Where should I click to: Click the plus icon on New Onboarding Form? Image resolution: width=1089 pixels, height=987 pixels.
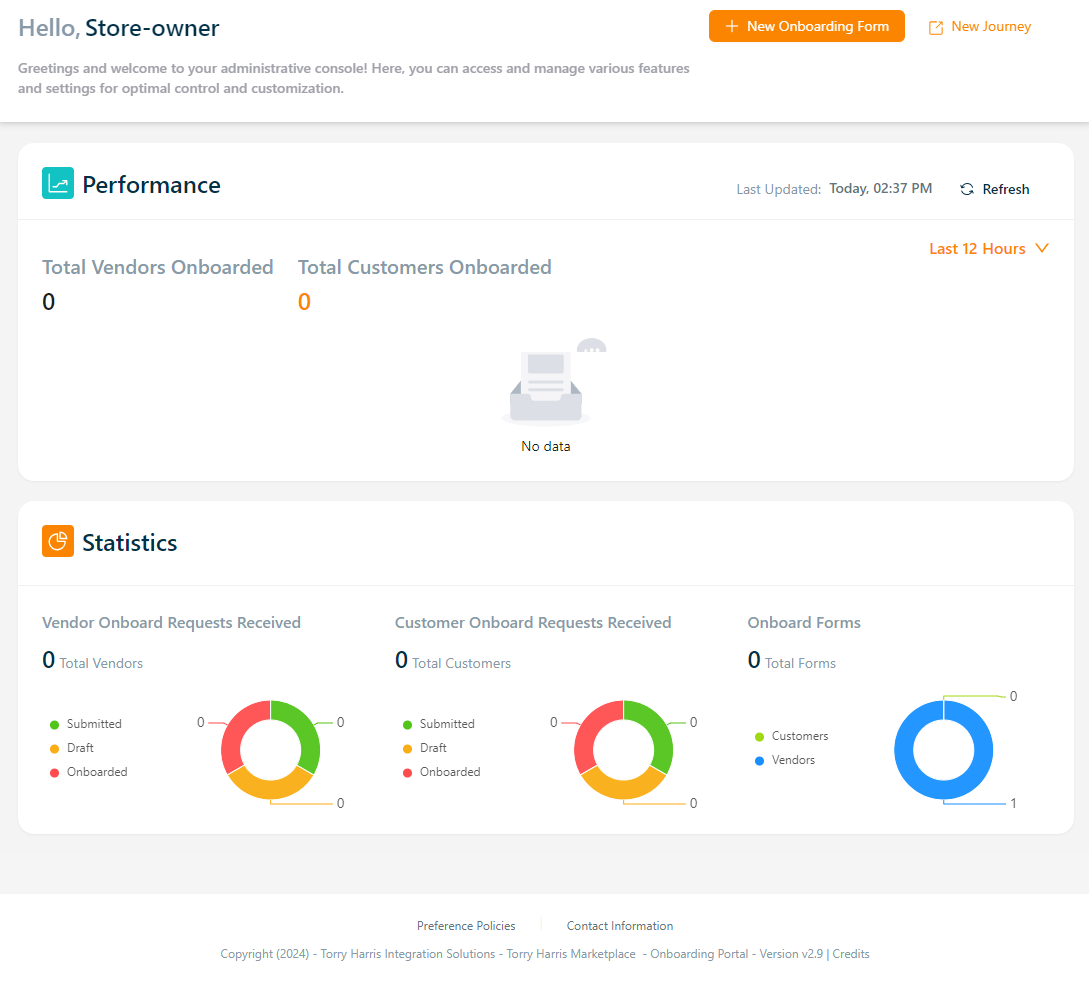click(x=732, y=27)
